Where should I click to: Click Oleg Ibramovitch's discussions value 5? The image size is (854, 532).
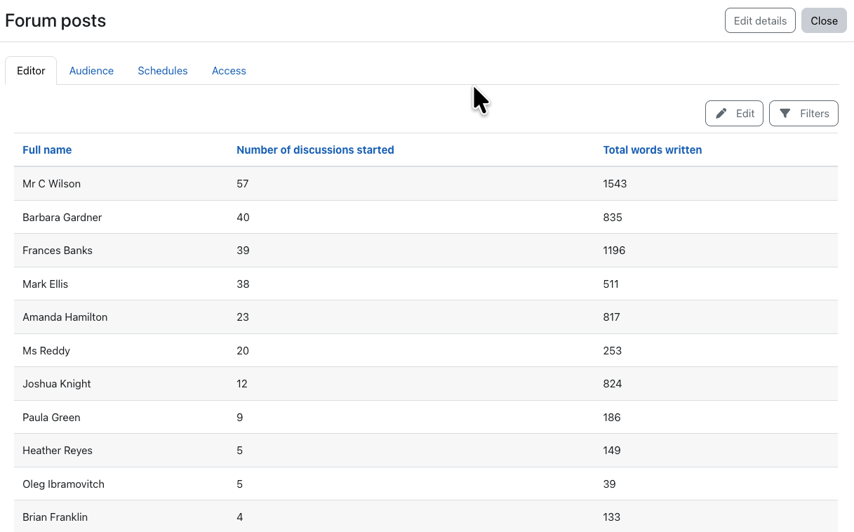coord(240,484)
